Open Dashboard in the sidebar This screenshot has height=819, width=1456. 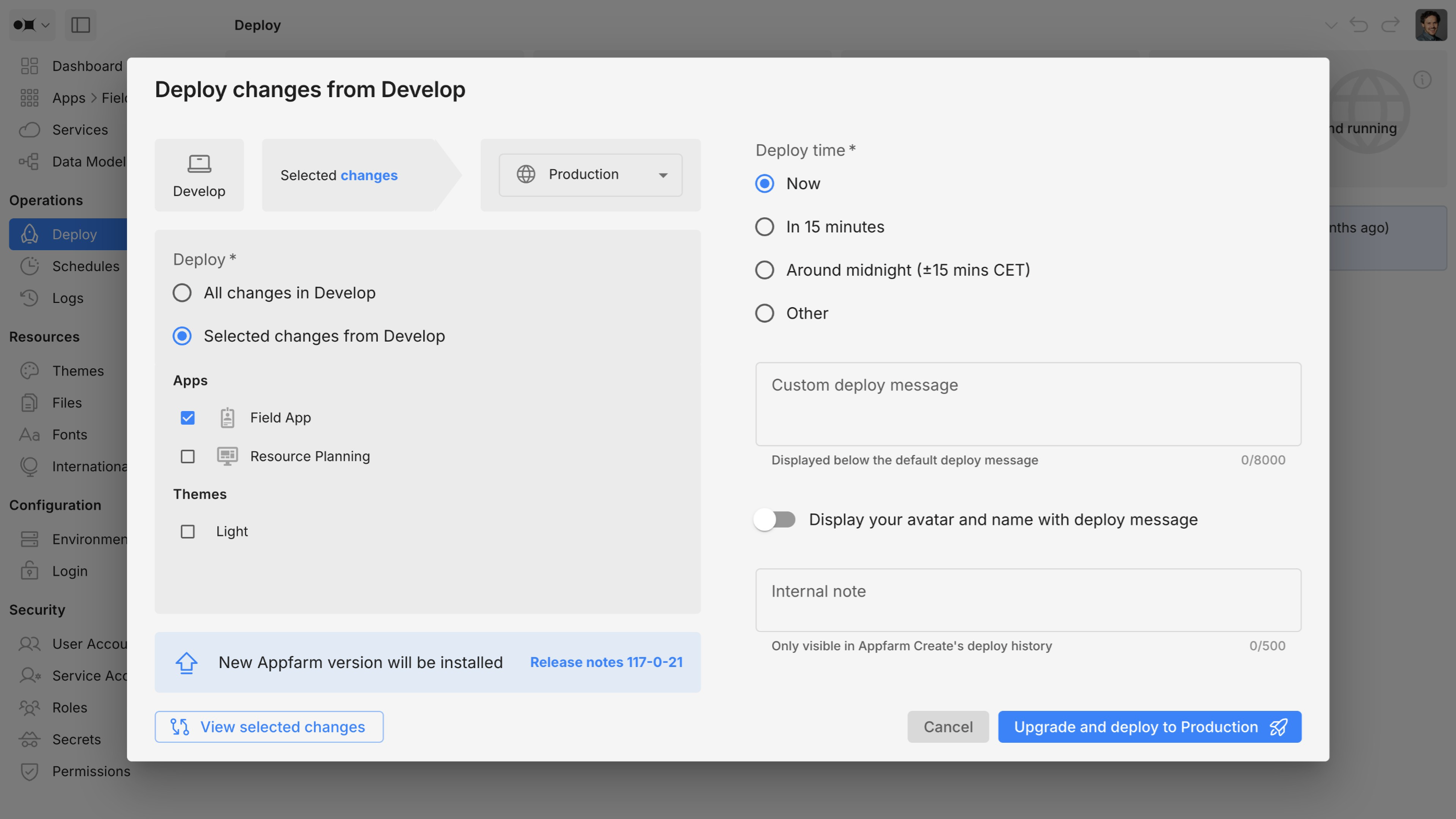87,66
